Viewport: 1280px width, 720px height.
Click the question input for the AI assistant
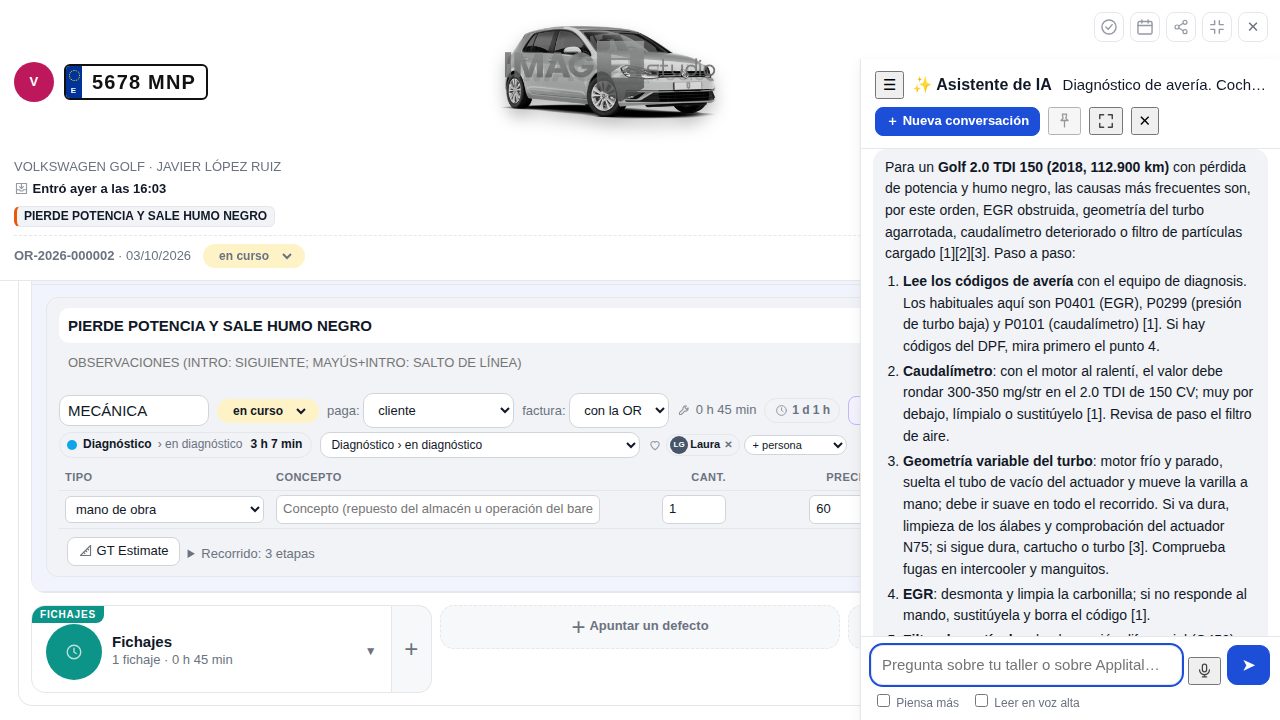coord(1026,665)
